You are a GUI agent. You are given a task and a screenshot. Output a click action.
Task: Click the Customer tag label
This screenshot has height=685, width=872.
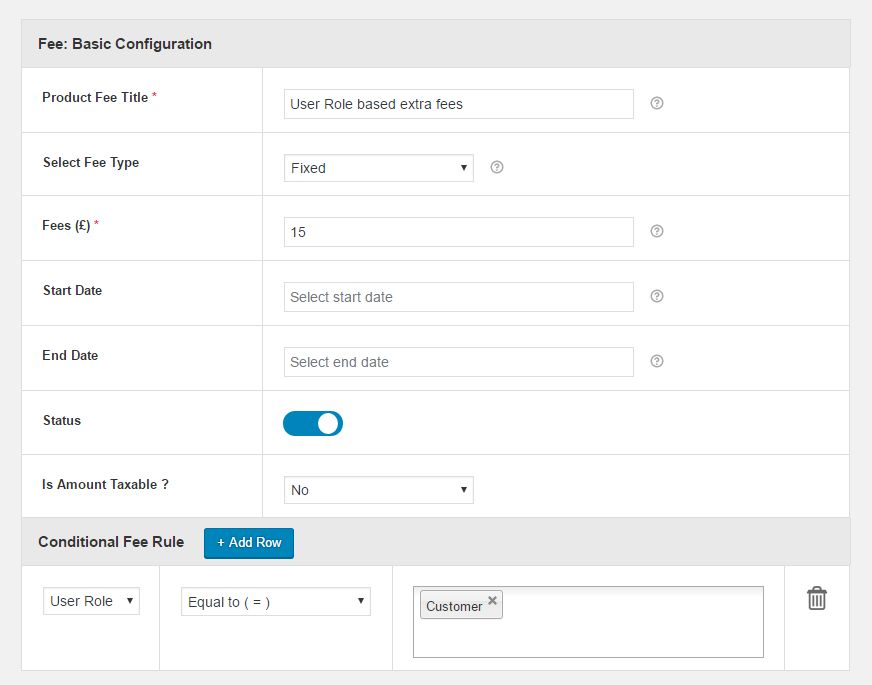point(454,606)
